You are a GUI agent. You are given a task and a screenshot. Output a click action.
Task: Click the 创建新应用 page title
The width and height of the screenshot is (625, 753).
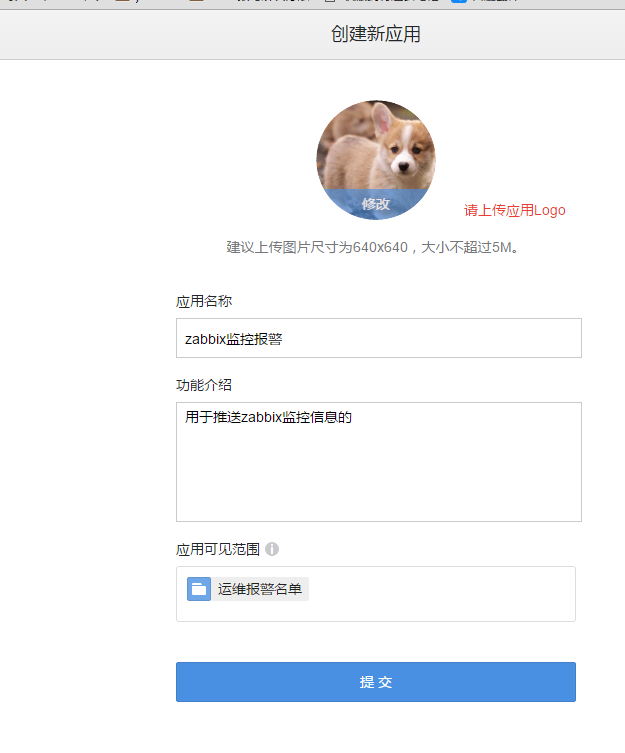(x=376, y=34)
